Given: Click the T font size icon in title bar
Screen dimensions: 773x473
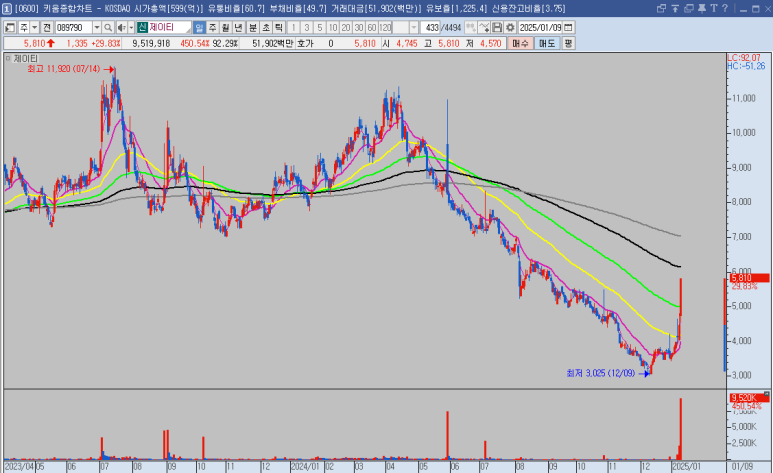Looking at the screenshot, I should coord(713,8).
